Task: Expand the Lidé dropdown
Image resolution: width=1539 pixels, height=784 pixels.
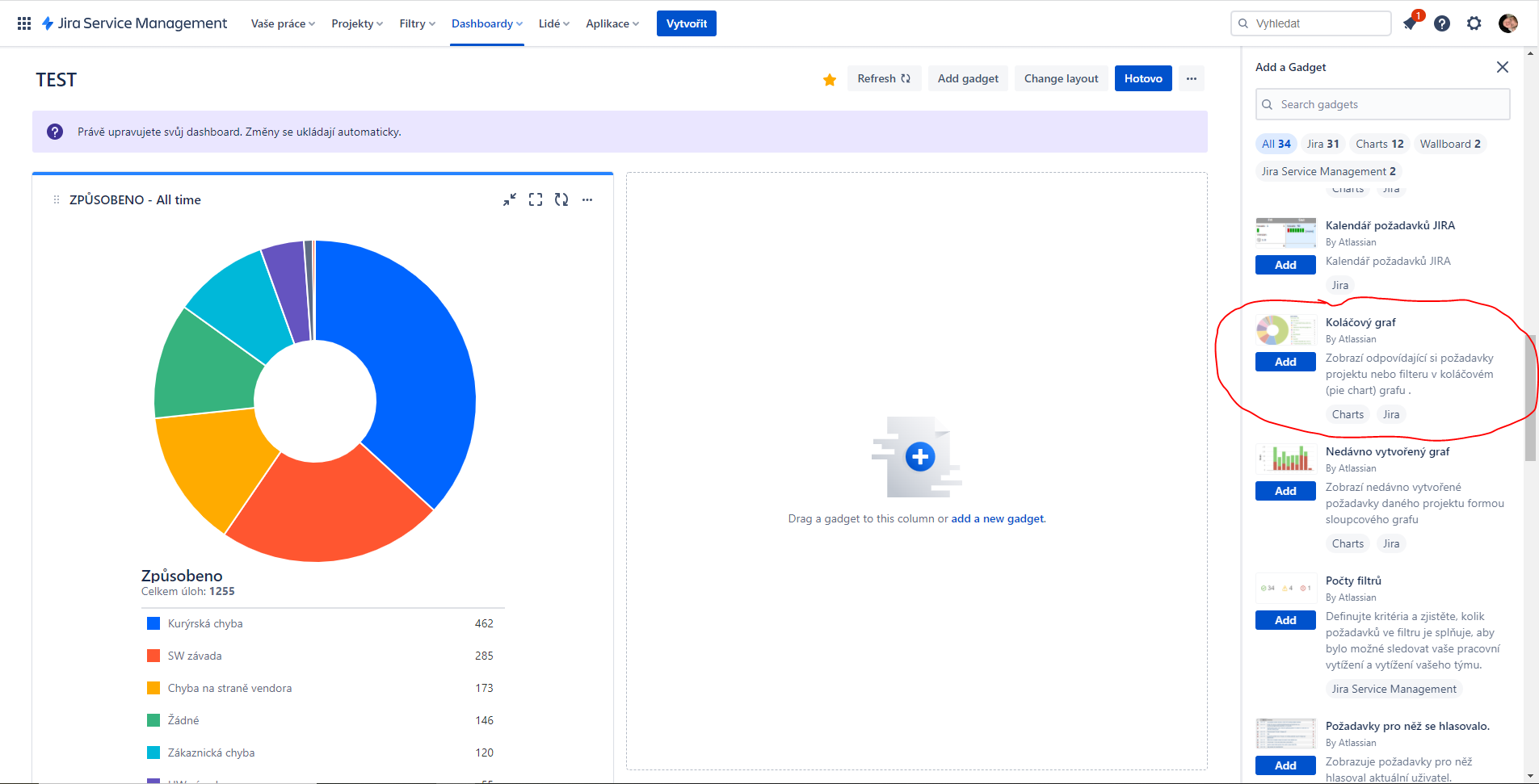Action: click(x=554, y=23)
